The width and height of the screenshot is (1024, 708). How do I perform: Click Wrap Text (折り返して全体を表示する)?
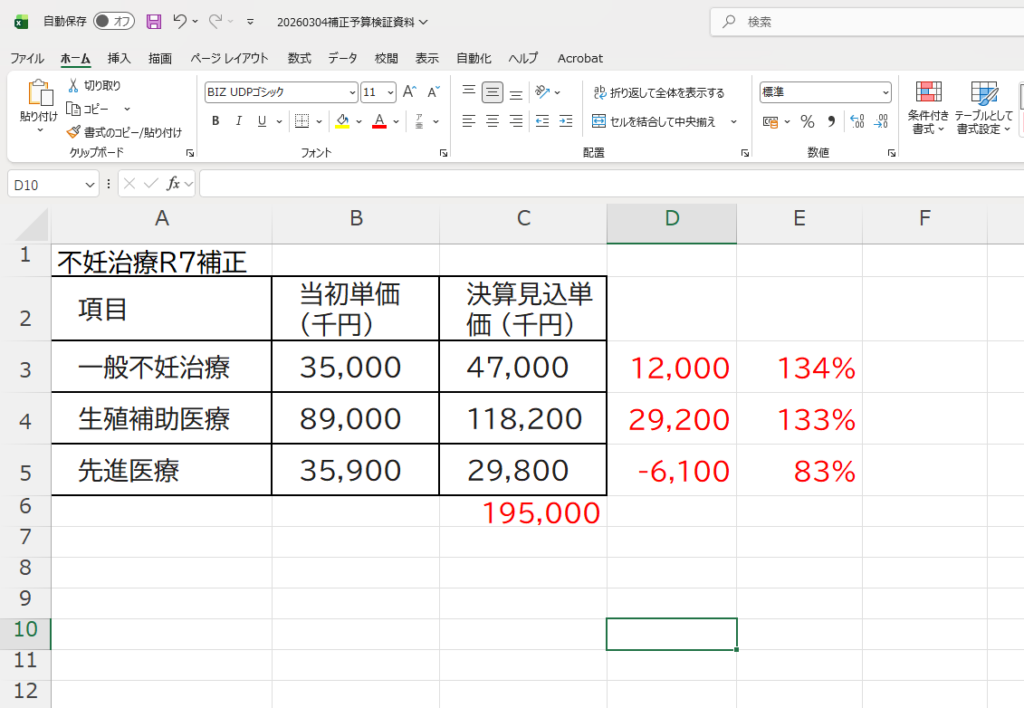(659, 93)
